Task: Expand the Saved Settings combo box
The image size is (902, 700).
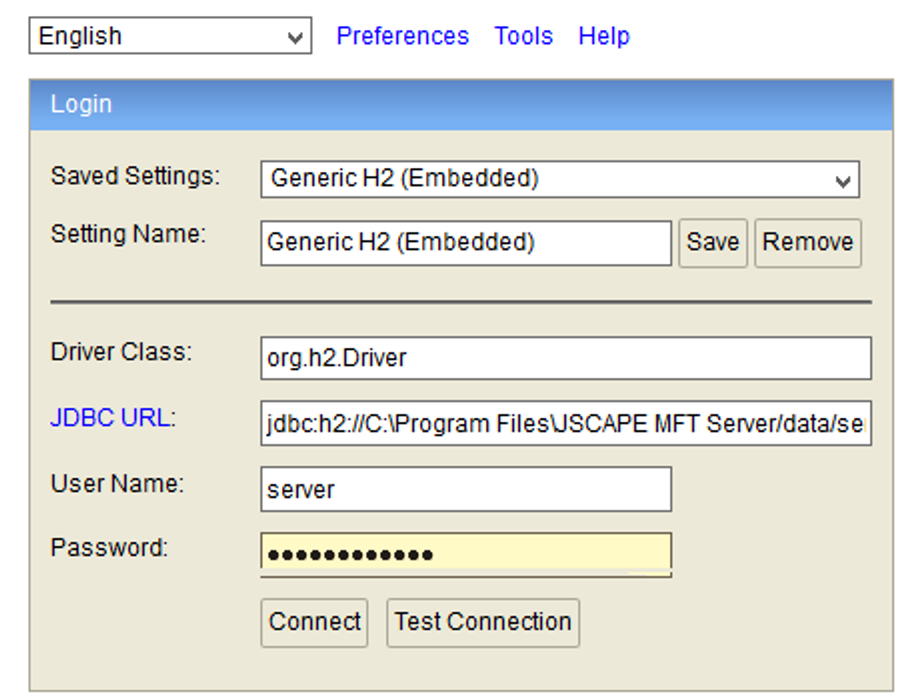Action: click(x=560, y=179)
